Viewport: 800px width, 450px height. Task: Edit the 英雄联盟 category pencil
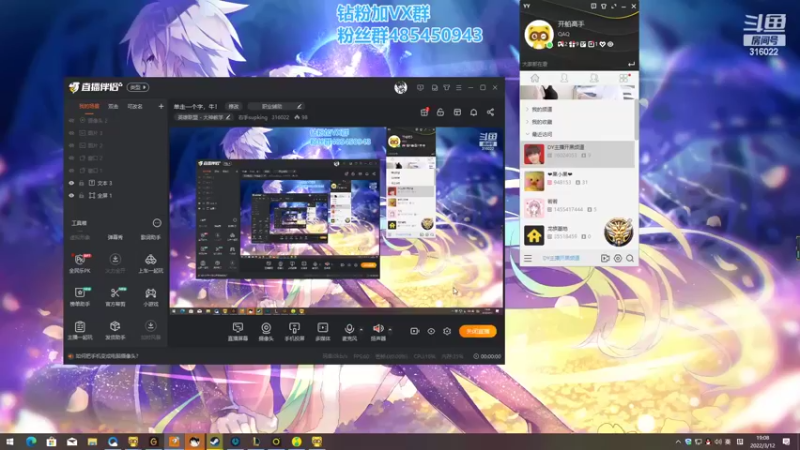pyautogui.click(x=228, y=117)
